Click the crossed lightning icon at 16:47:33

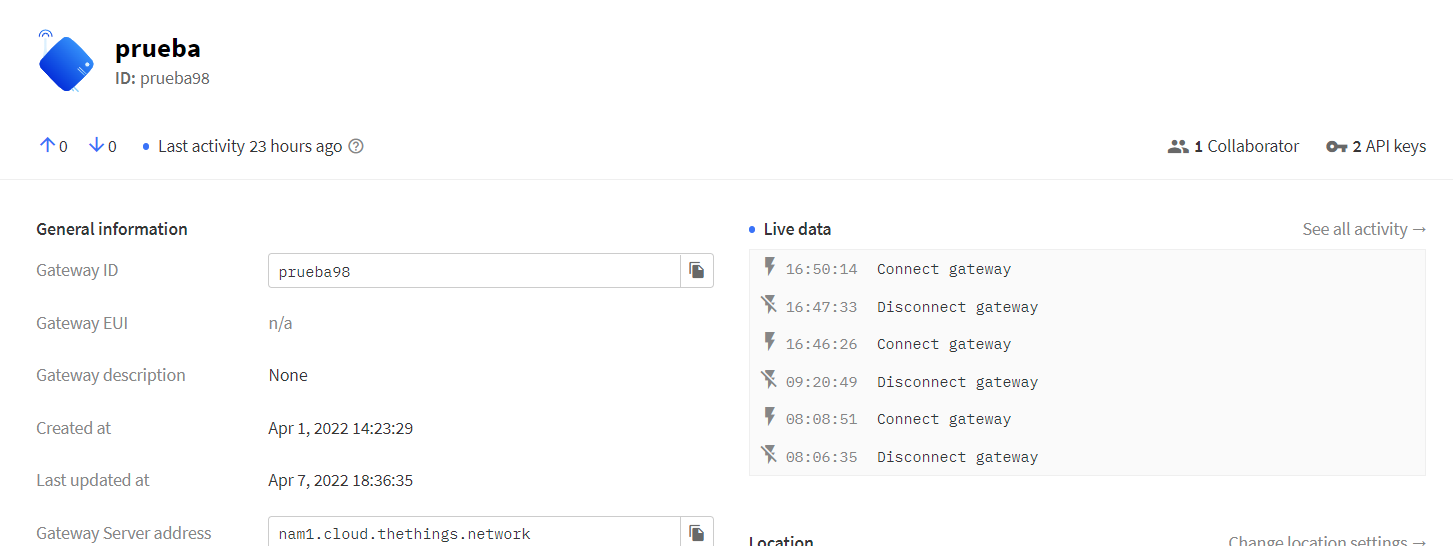(x=769, y=306)
